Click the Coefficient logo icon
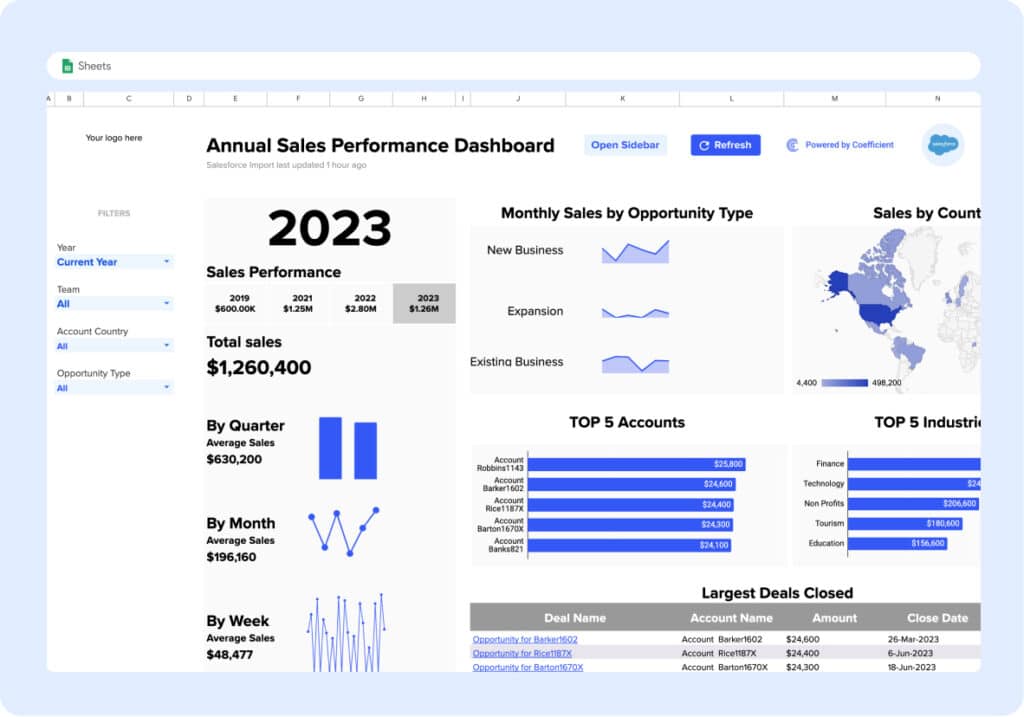This screenshot has width=1024, height=717. (793, 145)
